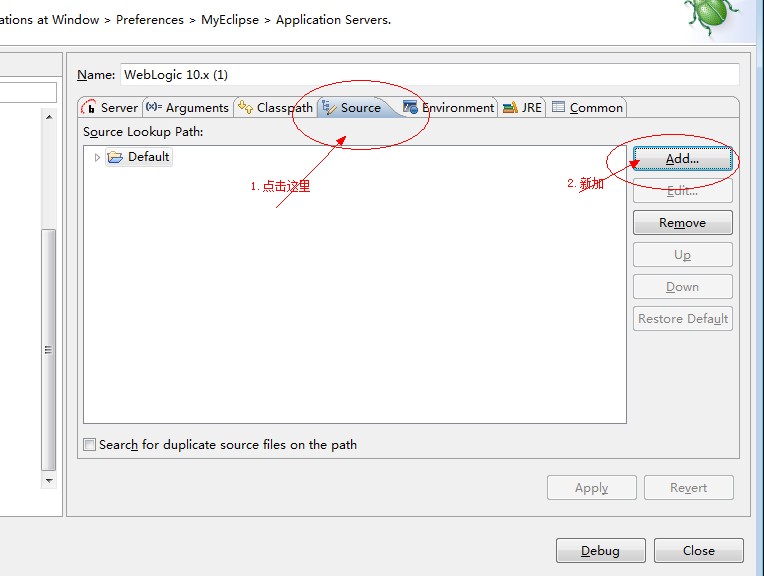
Task: Open the Classpath tab
Action: pos(276,108)
